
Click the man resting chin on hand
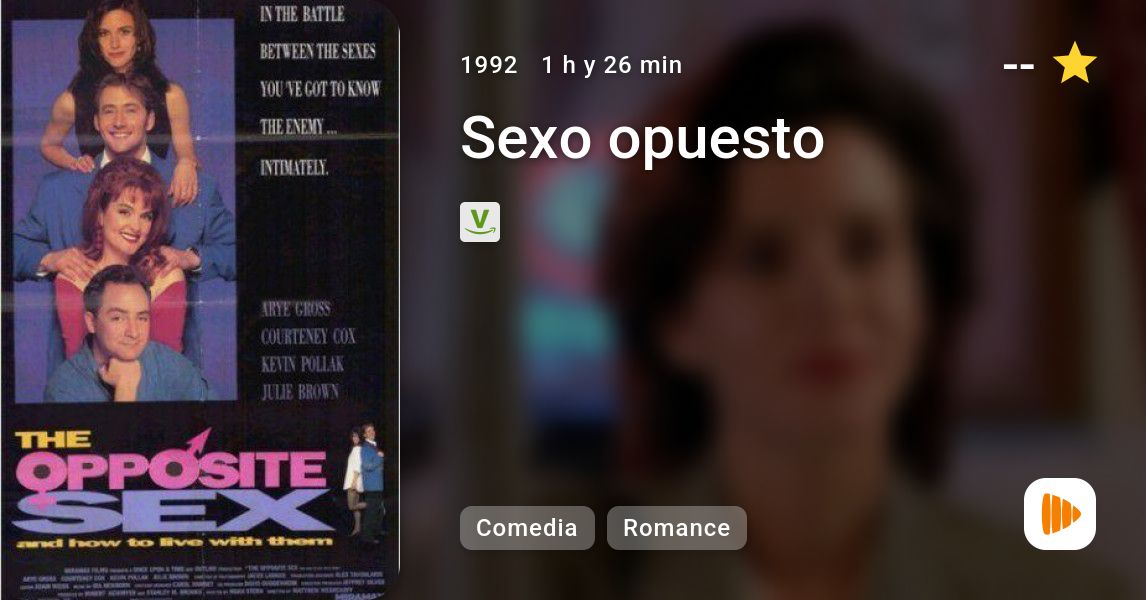click(x=119, y=336)
